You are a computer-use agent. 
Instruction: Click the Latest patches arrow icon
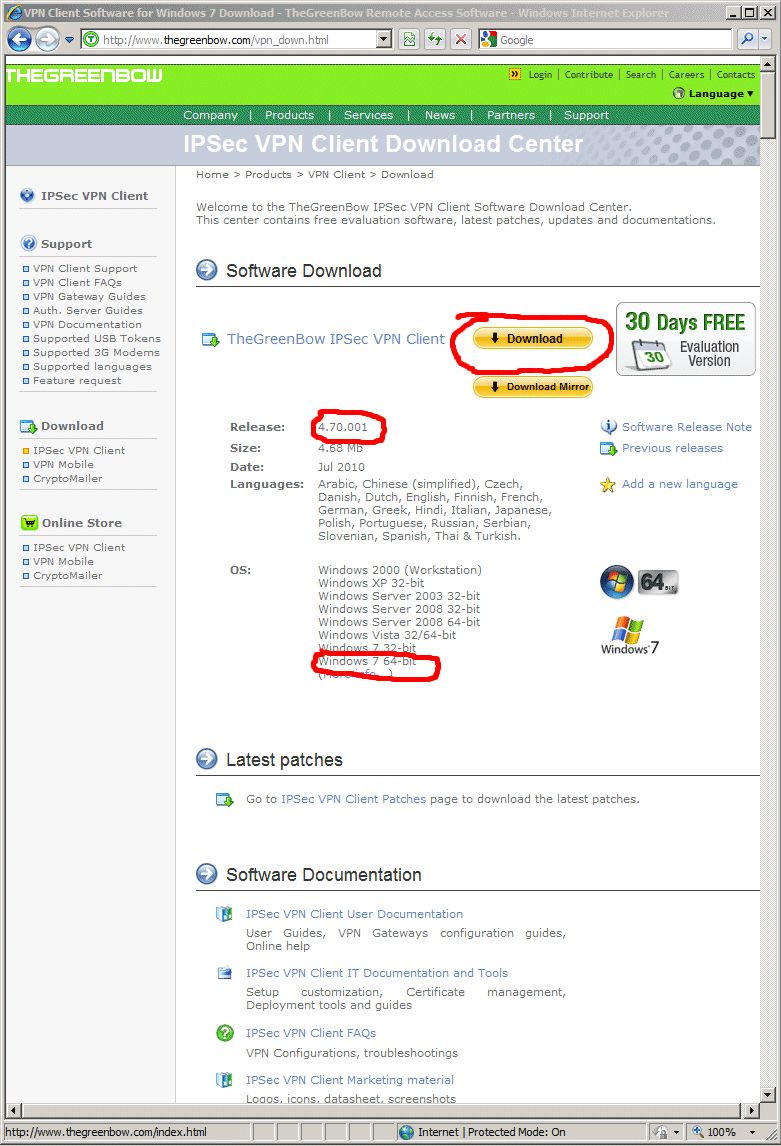tap(207, 759)
